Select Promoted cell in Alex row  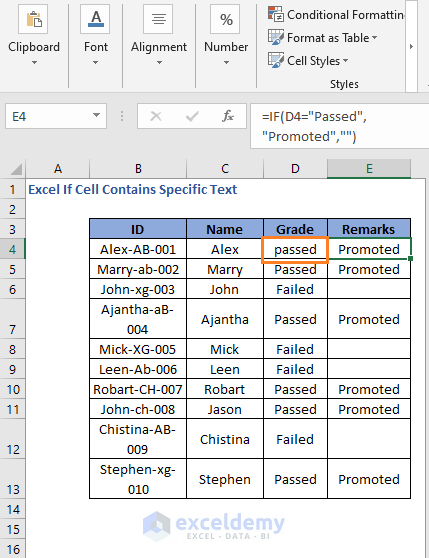point(369,249)
